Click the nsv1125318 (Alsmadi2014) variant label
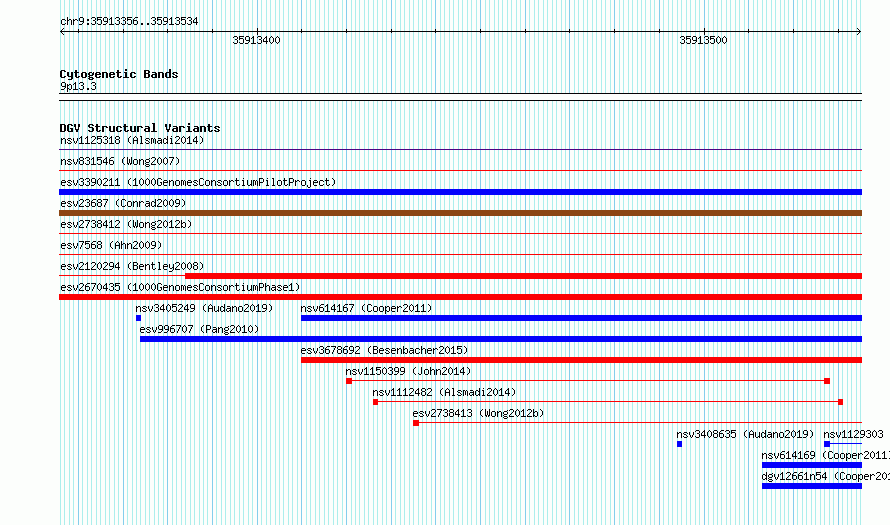The image size is (890, 525). [x=132, y=140]
